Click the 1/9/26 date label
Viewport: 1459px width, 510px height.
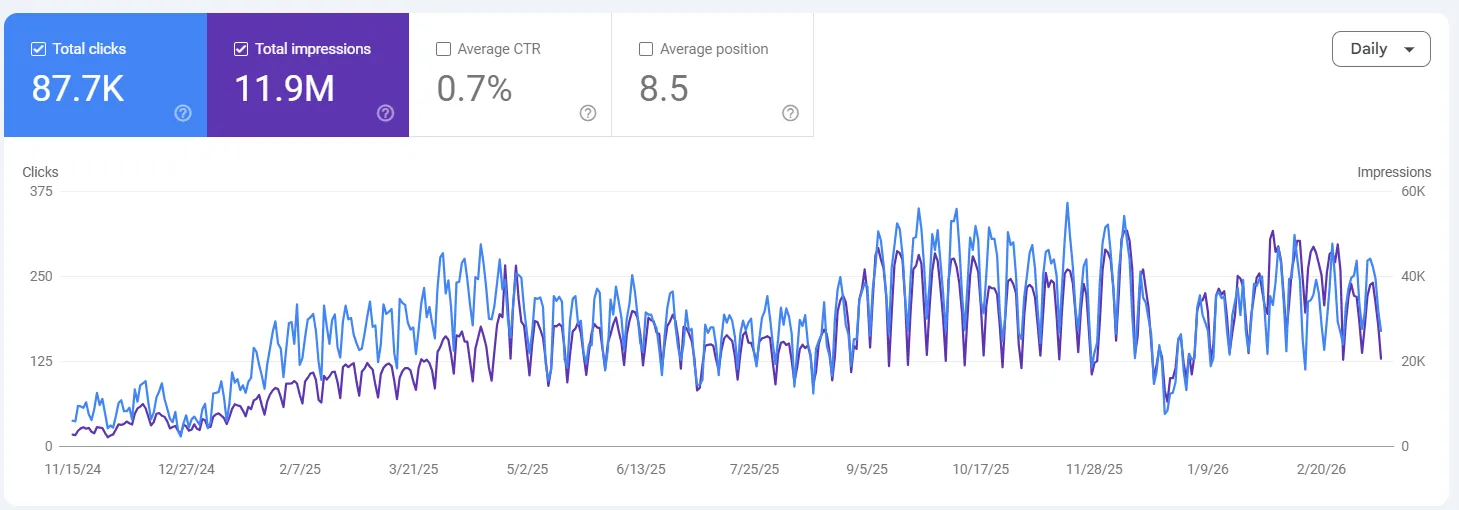point(1208,468)
